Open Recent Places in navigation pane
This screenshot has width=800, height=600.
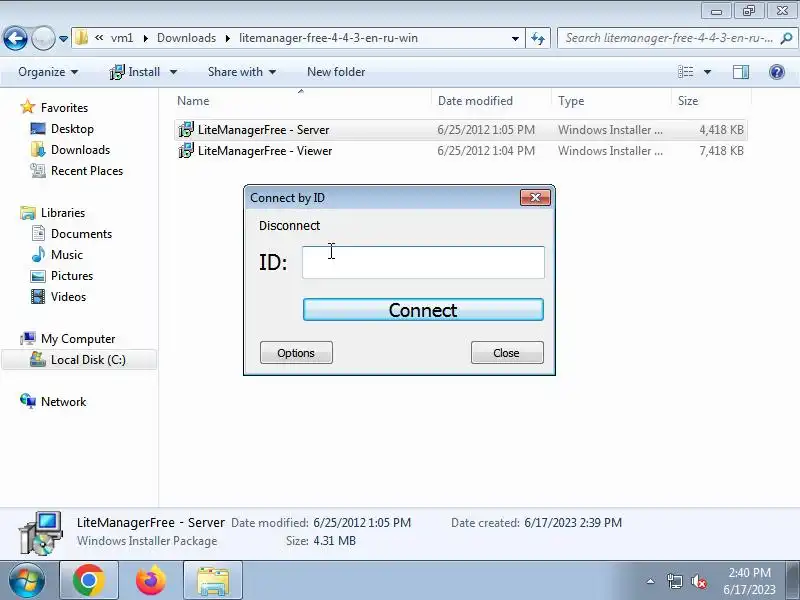pos(87,170)
